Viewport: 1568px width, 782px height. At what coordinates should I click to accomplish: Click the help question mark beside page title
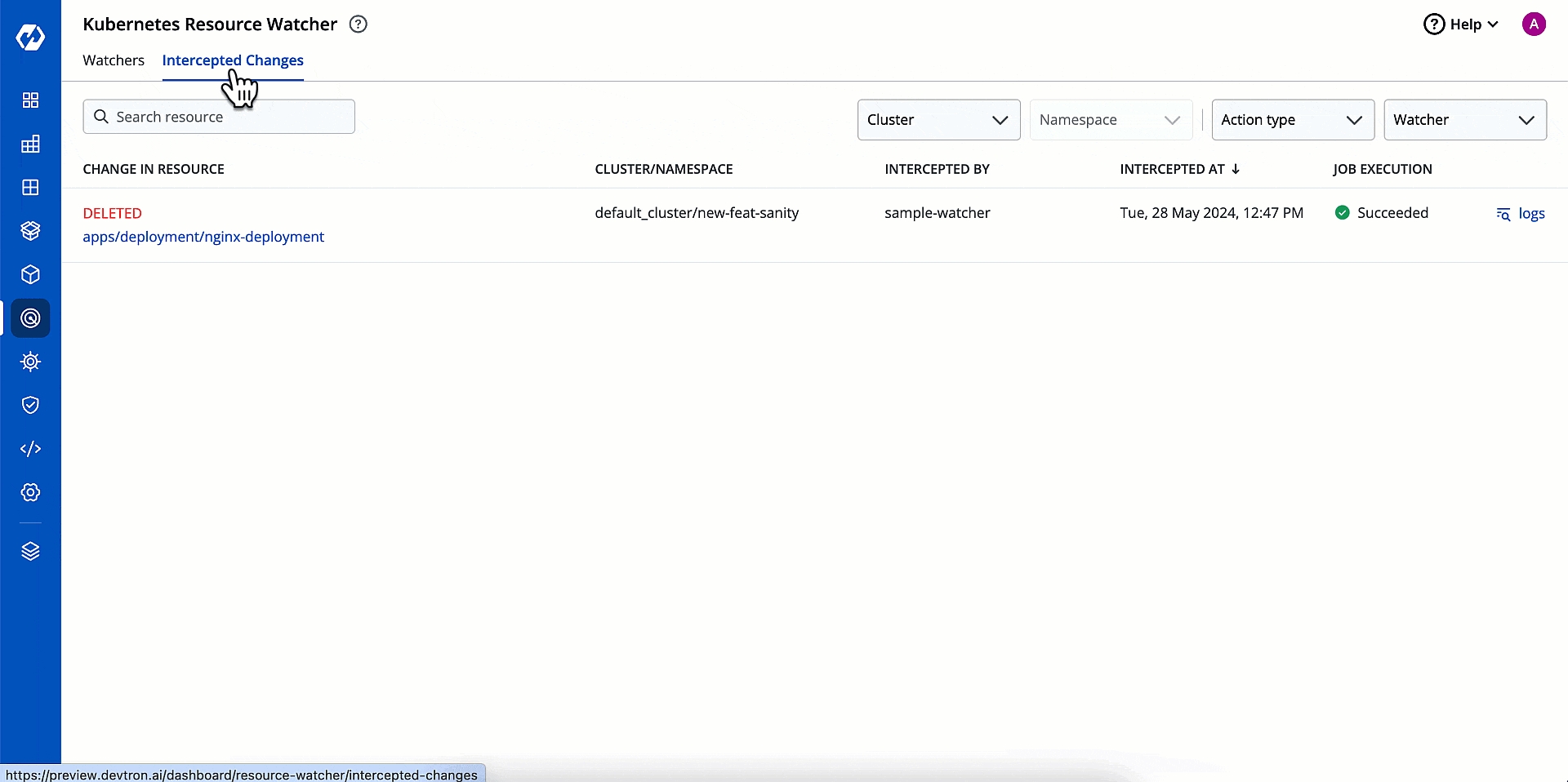click(x=358, y=24)
